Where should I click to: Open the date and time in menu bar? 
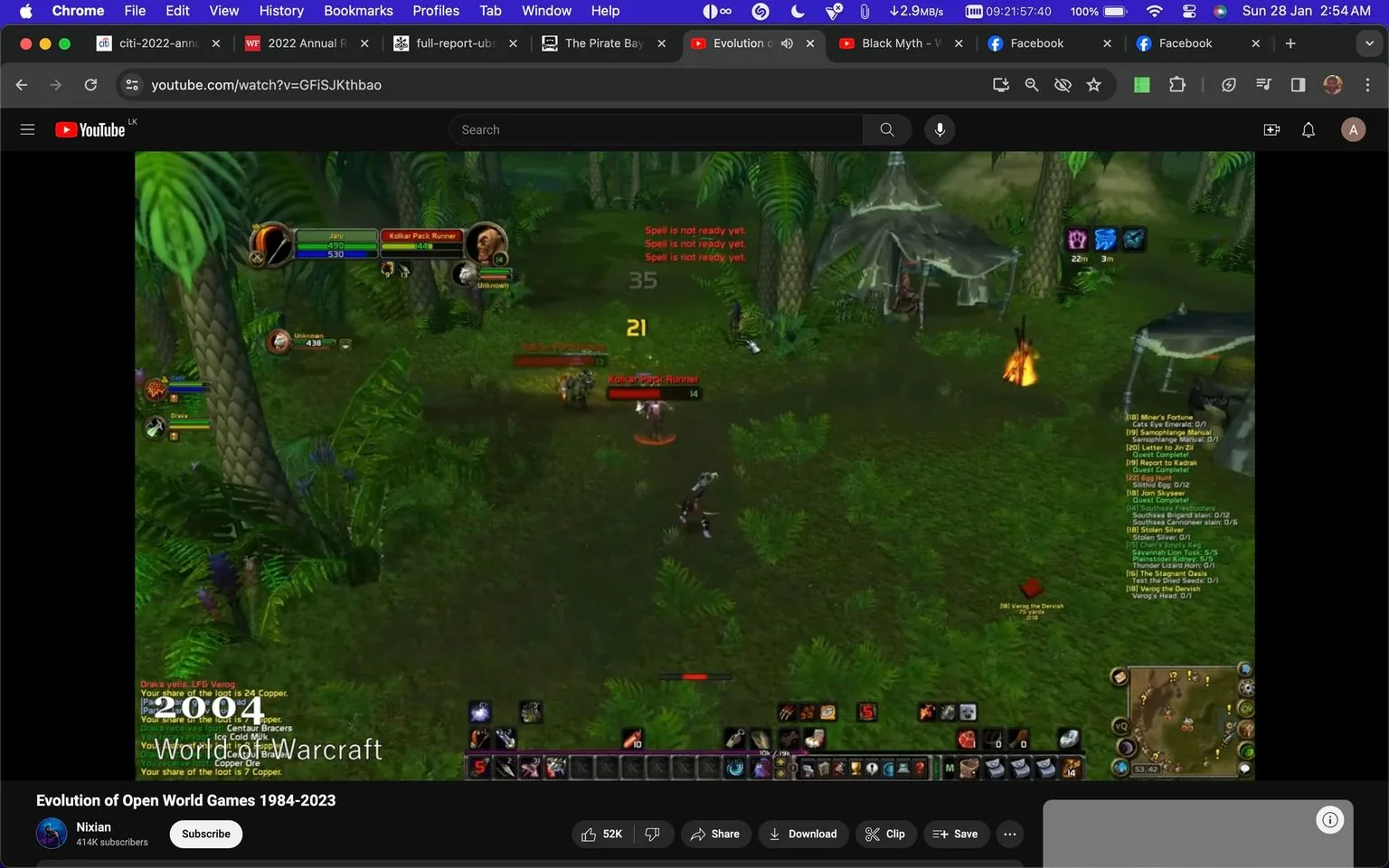pyautogui.click(x=1306, y=11)
